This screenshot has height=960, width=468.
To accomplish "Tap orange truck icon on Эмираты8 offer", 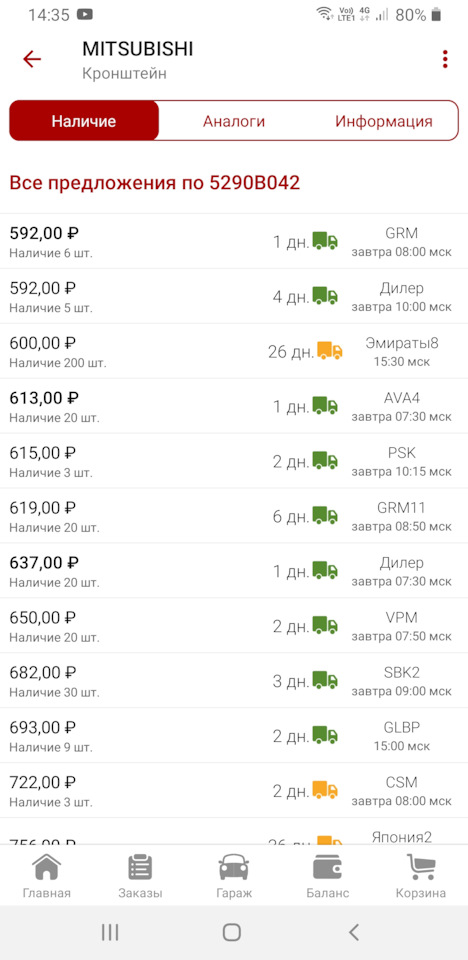I will click(330, 351).
